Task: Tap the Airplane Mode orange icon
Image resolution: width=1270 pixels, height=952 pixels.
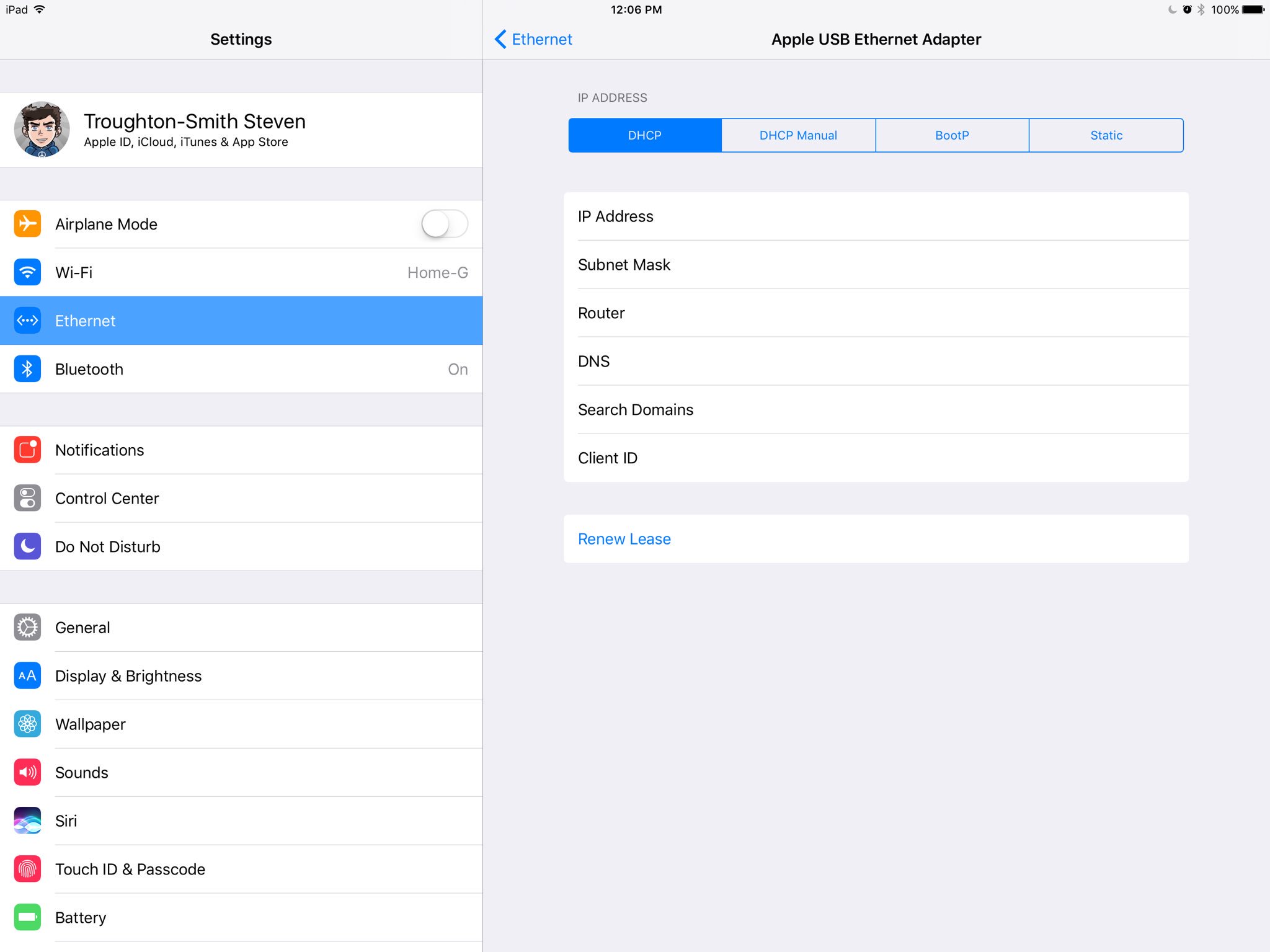Action: coord(27,224)
